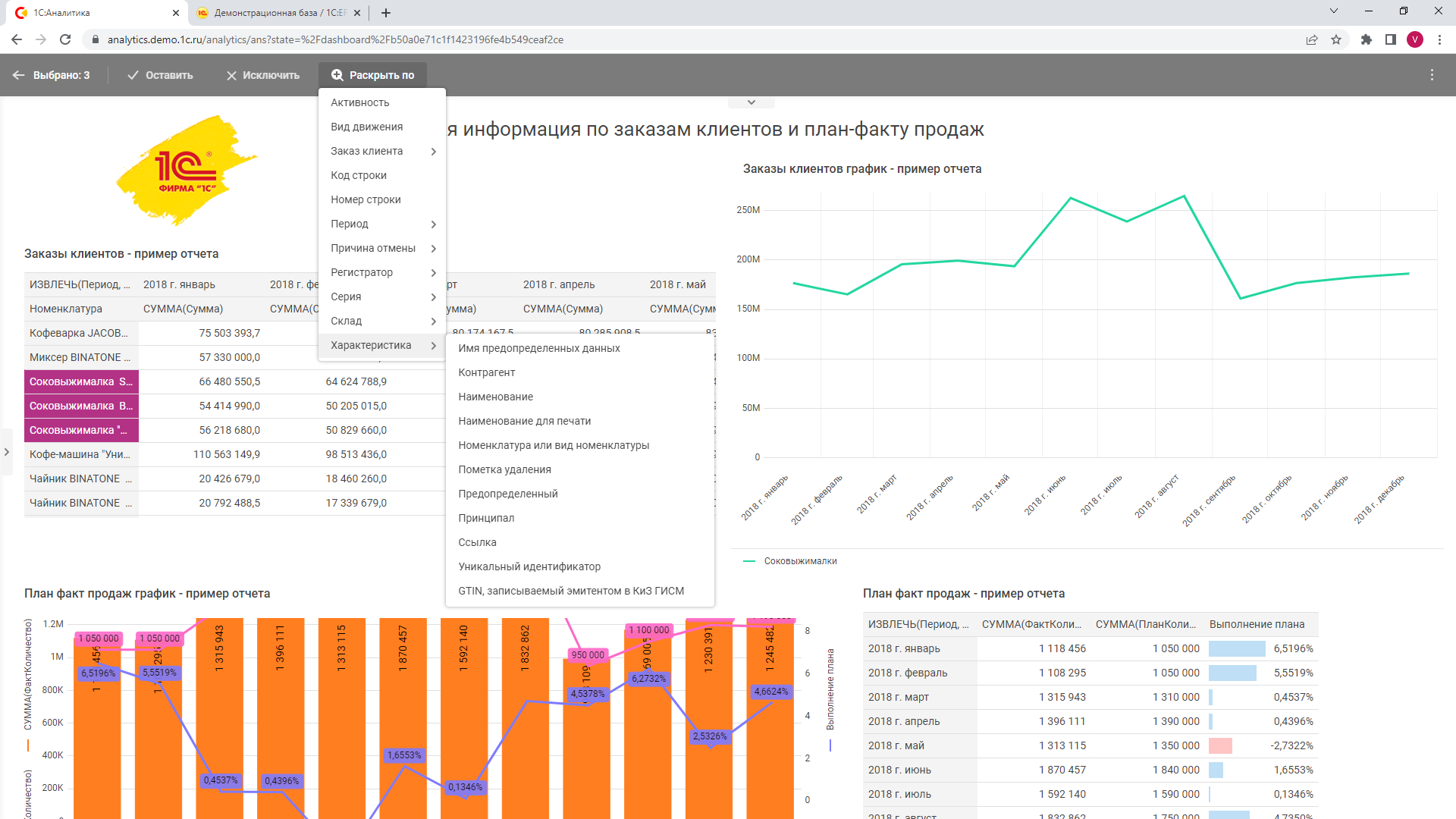Image resolution: width=1456 pixels, height=819 pixels.
Task: Open the Раскрыть по drill-down button
Action: coord(372,75)
